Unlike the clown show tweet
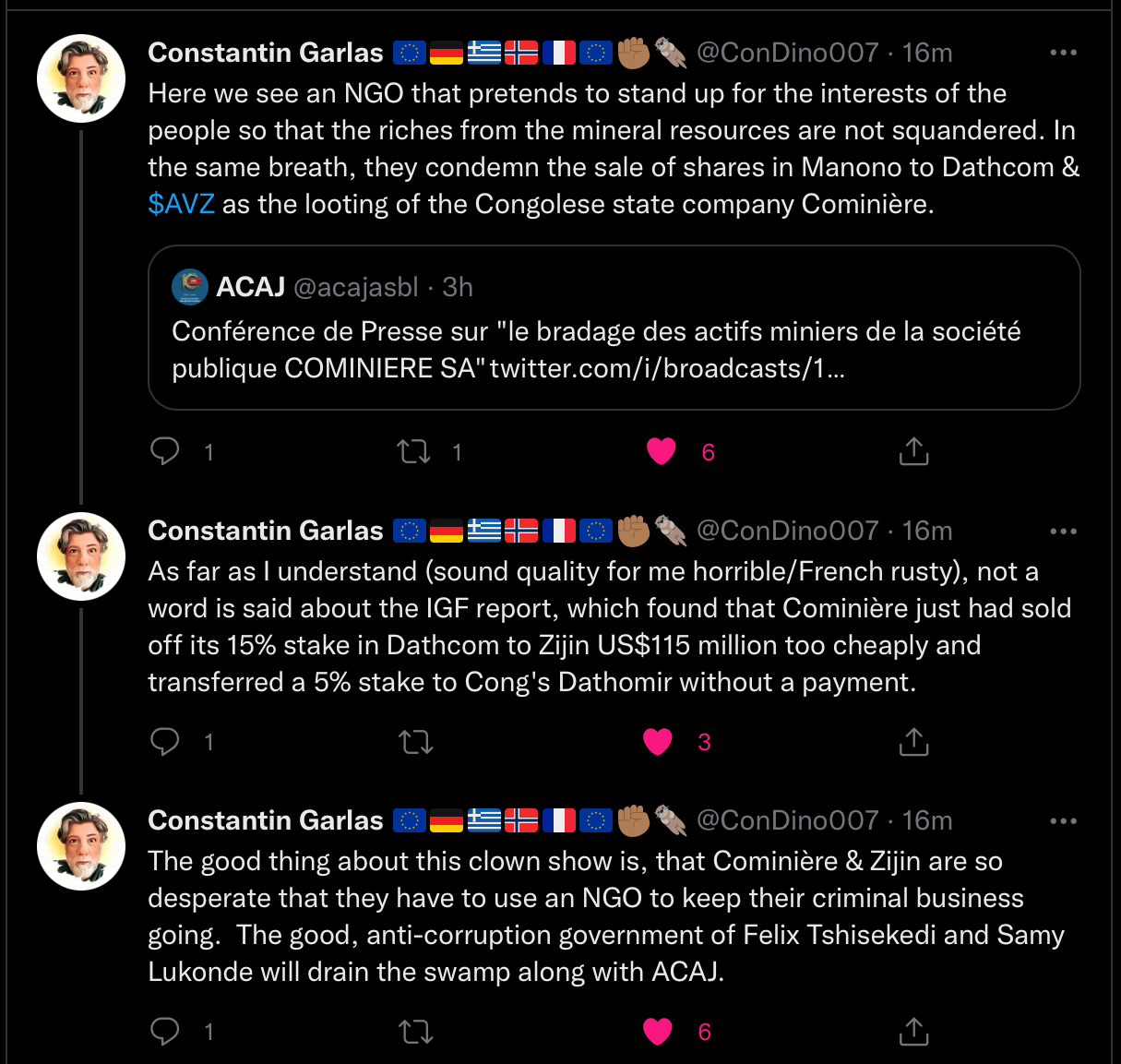Image resolution: width=1121 pixels, height=1064 pixels. pyautogui.click(x=657, y=1031)
